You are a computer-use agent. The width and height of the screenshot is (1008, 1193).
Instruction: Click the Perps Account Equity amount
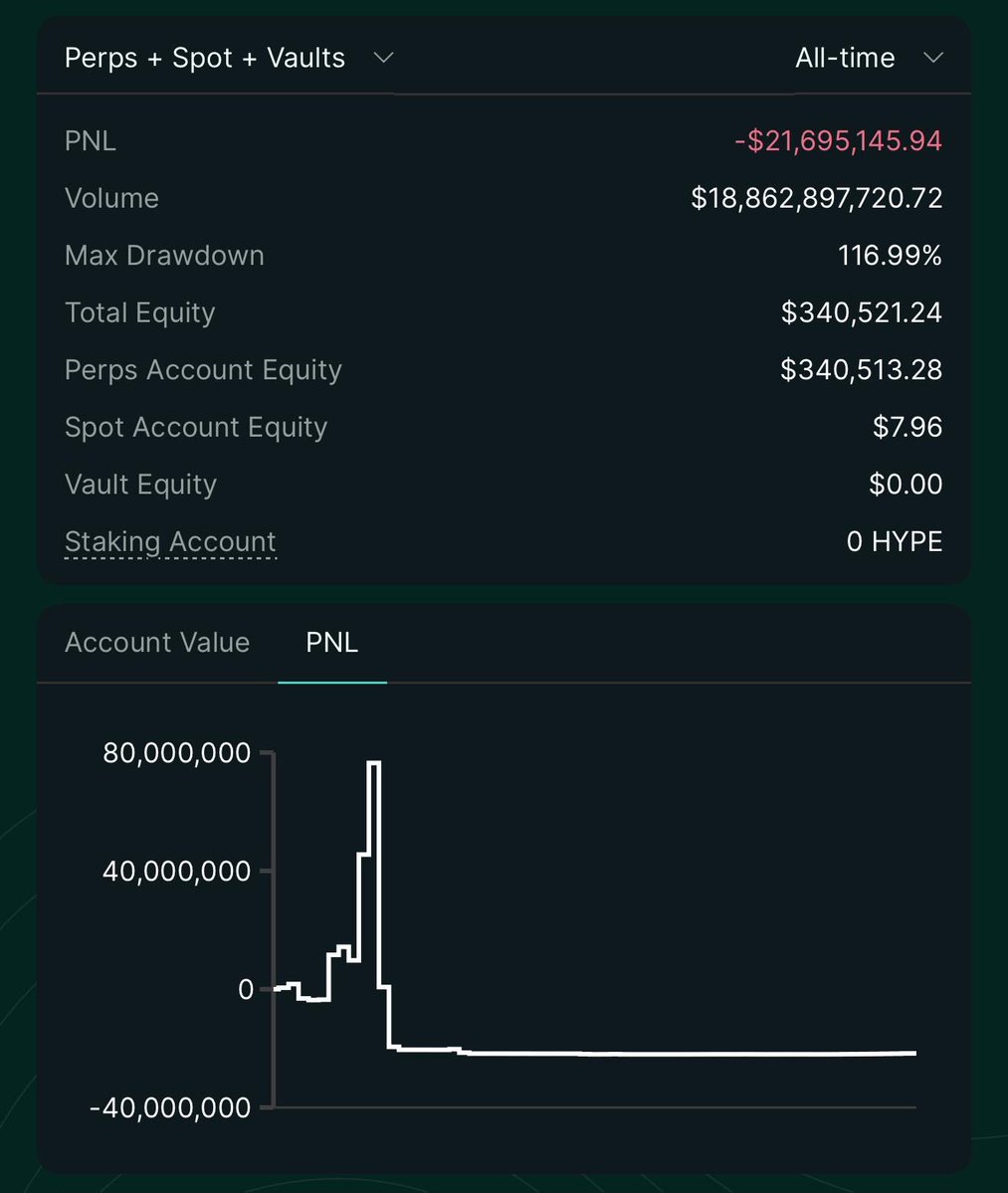coord(861,369)
